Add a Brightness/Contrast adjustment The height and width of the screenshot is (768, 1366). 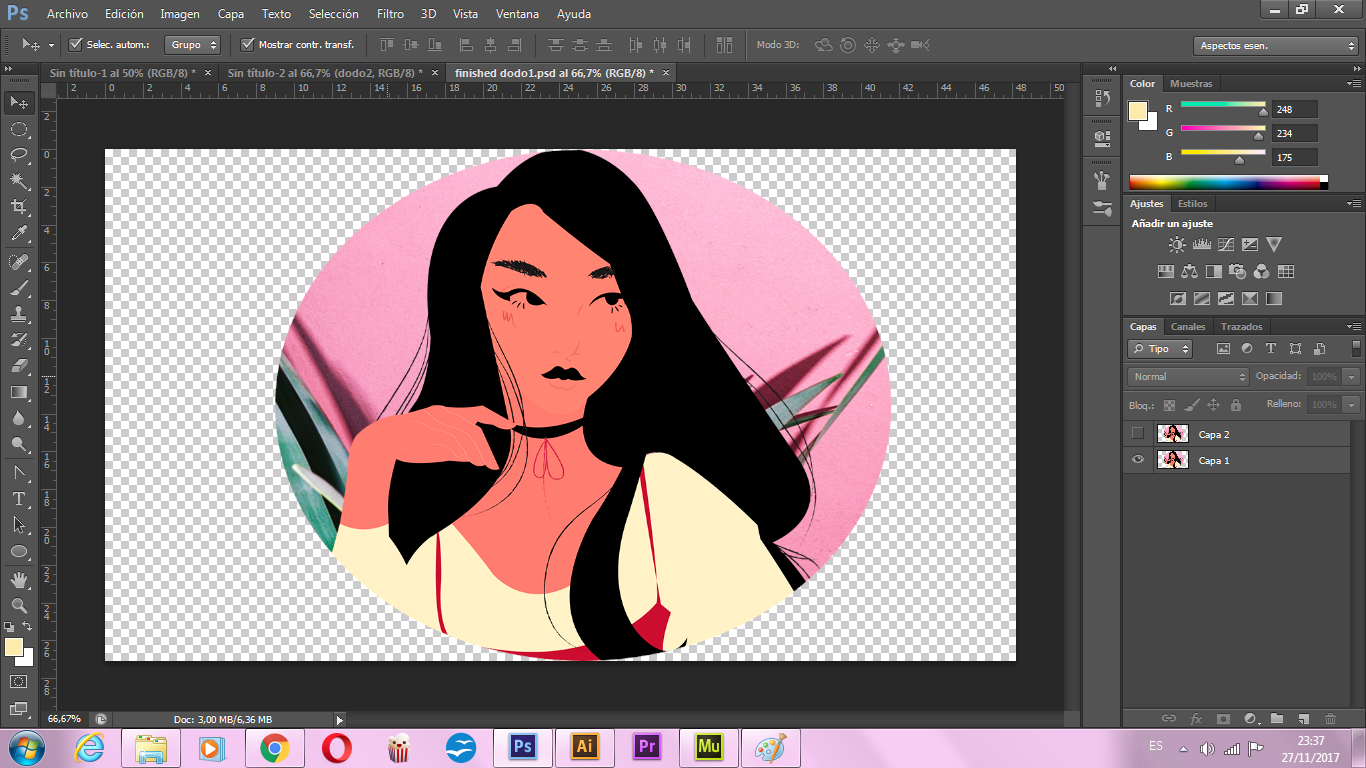(1177, 244)
